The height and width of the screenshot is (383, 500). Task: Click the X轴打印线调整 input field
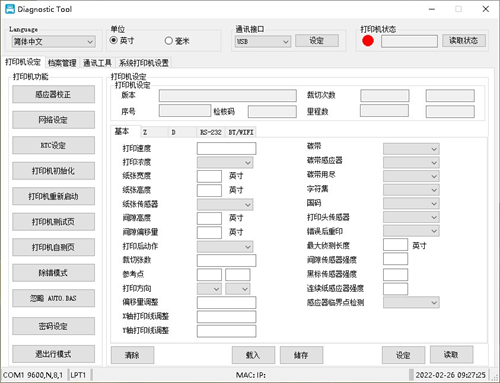pos(226,317)
